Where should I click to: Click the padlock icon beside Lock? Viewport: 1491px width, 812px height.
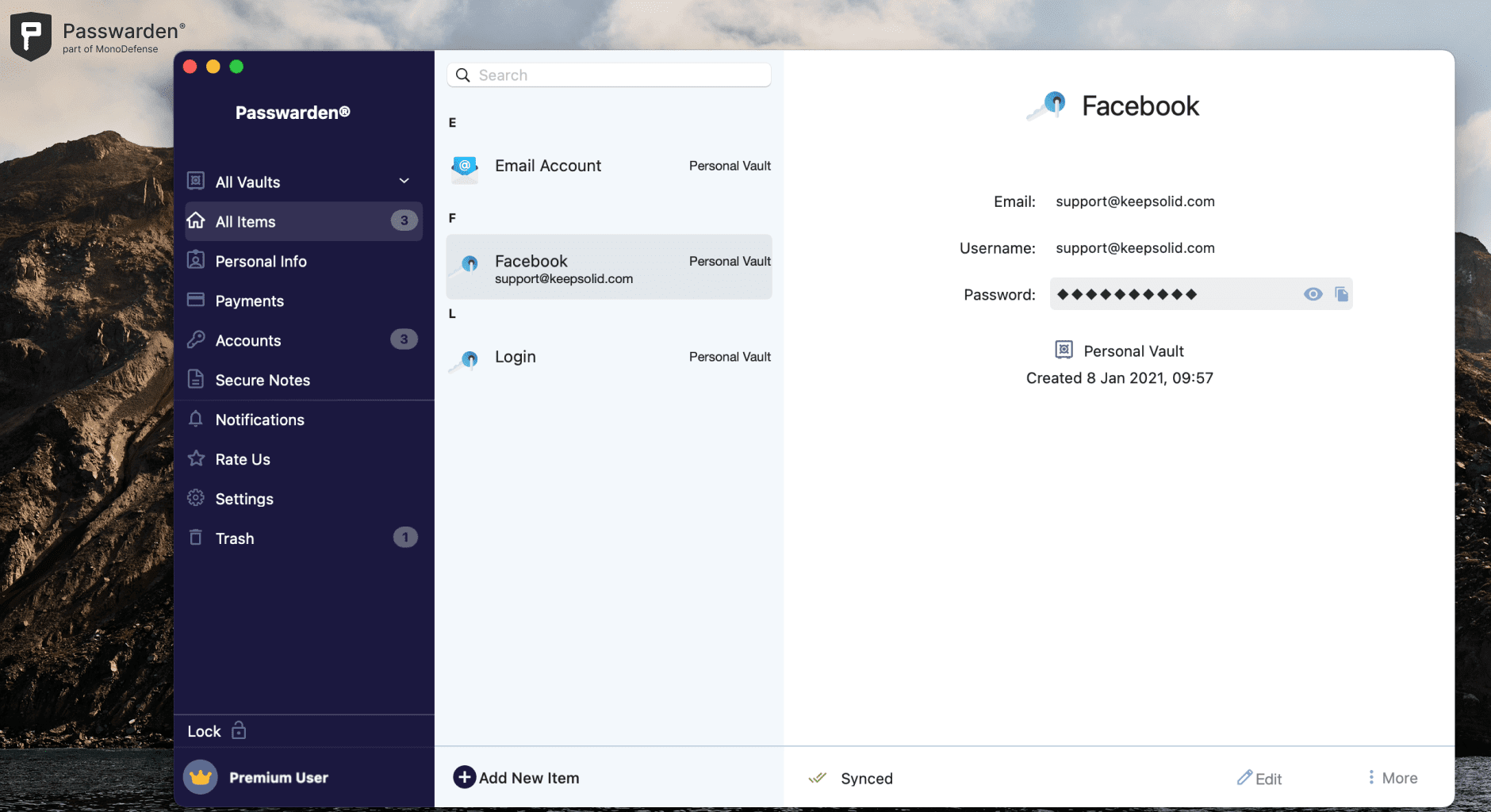tap(239, 730)
